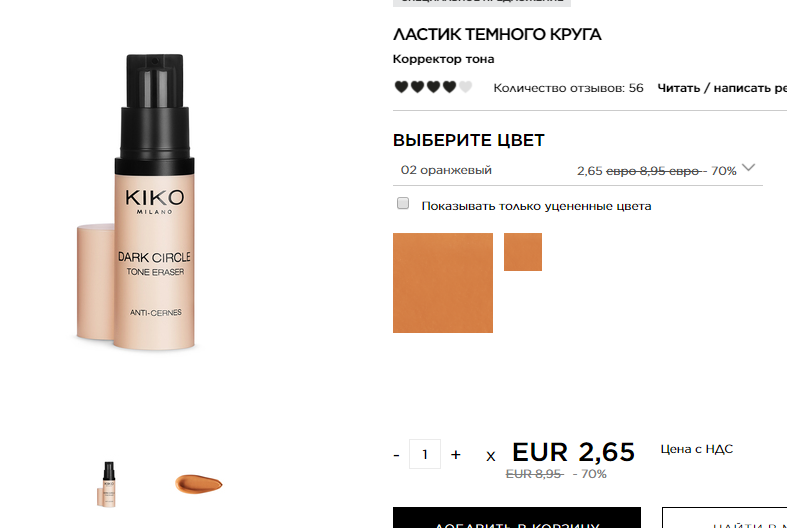The width and height of the screenshot is (787, 528).
Task: Open the 02 оранжевый color selector
Action: 578,170
